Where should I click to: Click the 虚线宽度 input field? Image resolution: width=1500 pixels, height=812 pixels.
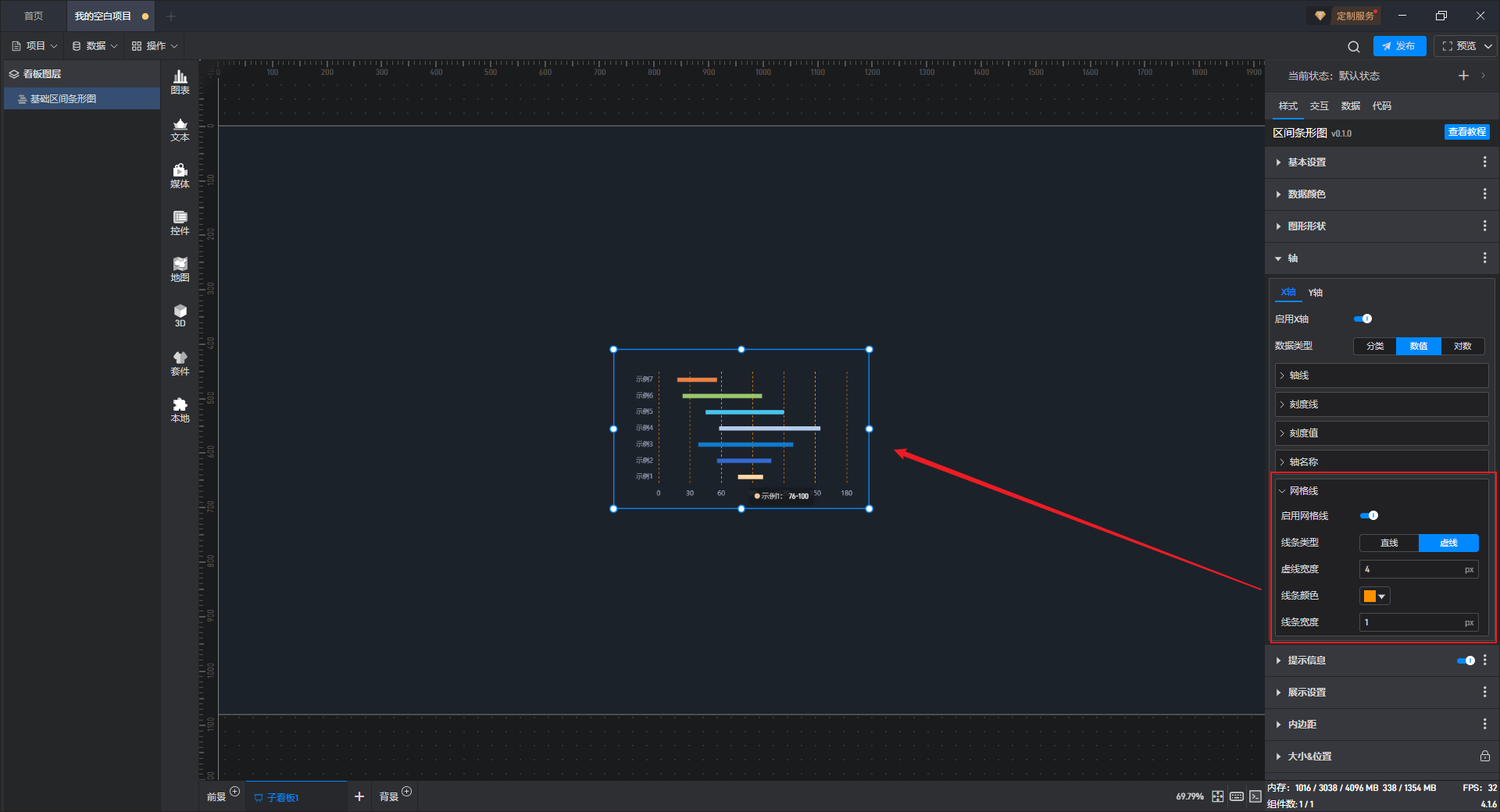1419,569
